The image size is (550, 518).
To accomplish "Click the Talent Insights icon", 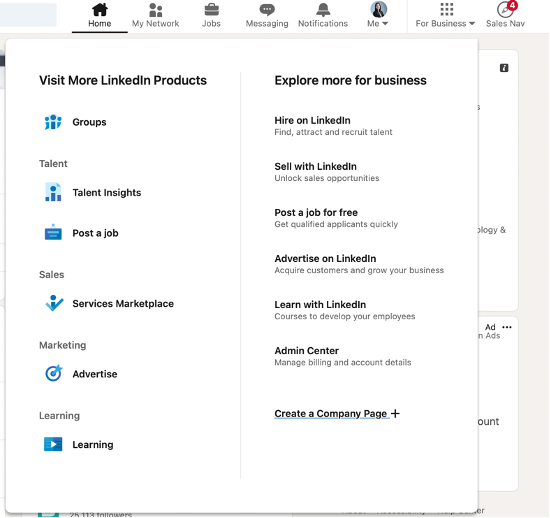I will (53, 192).
